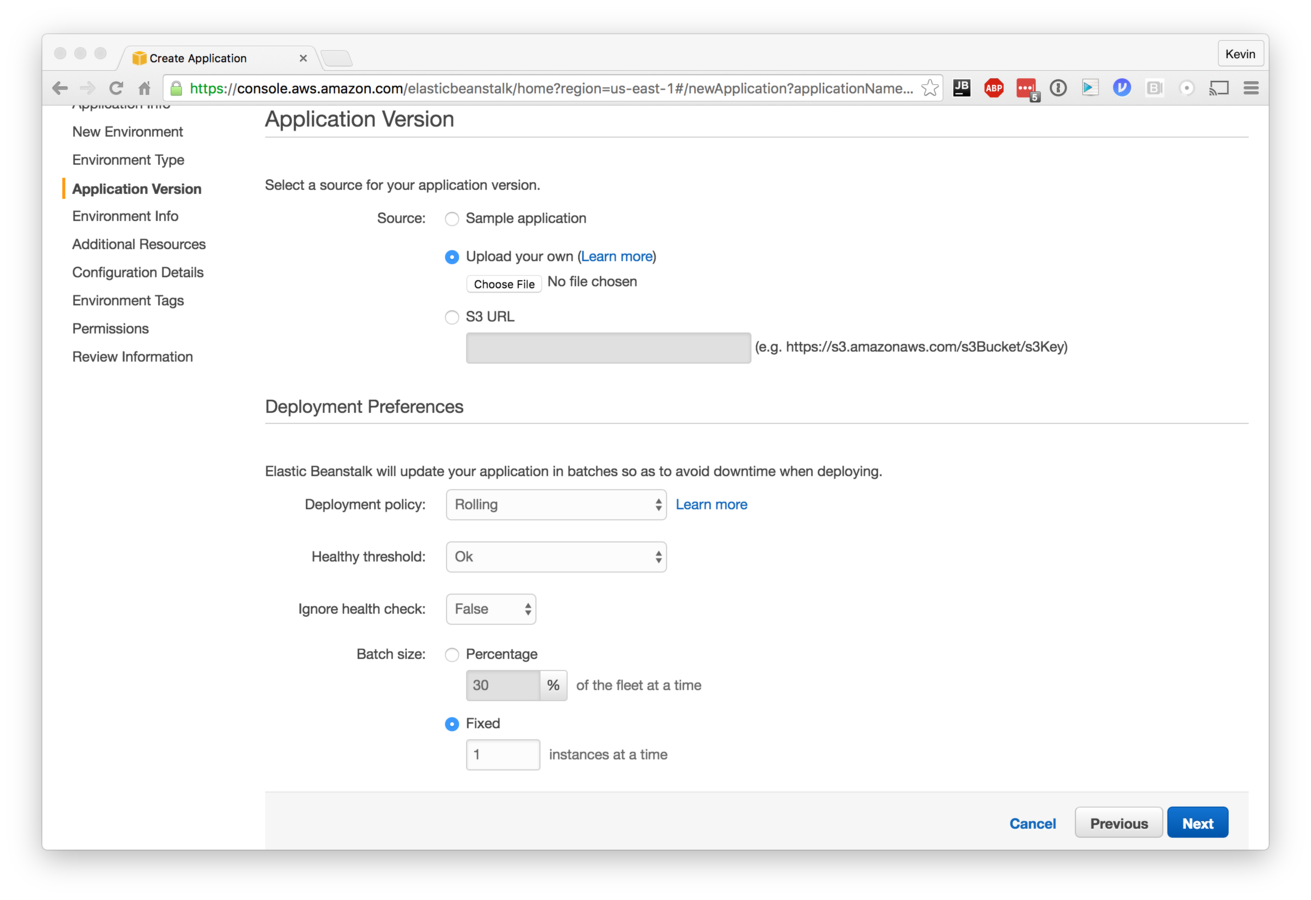Choose Fixed batch size
Screen dimensions: 1311x900
point(452,724)
